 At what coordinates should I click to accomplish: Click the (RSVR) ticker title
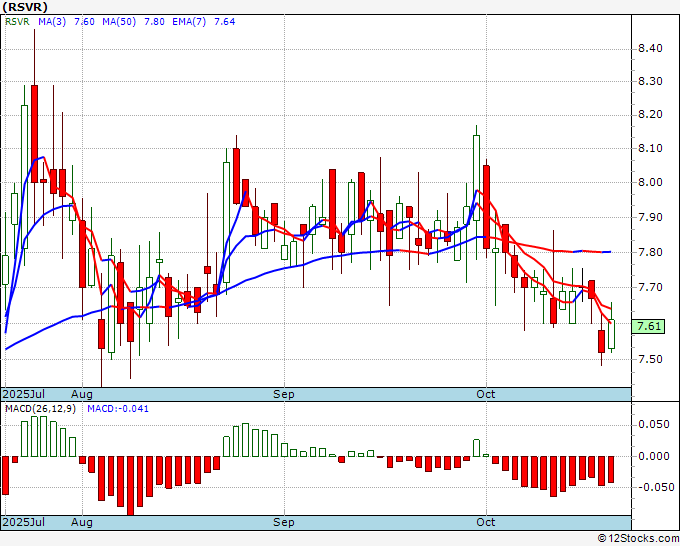[24, 6]
